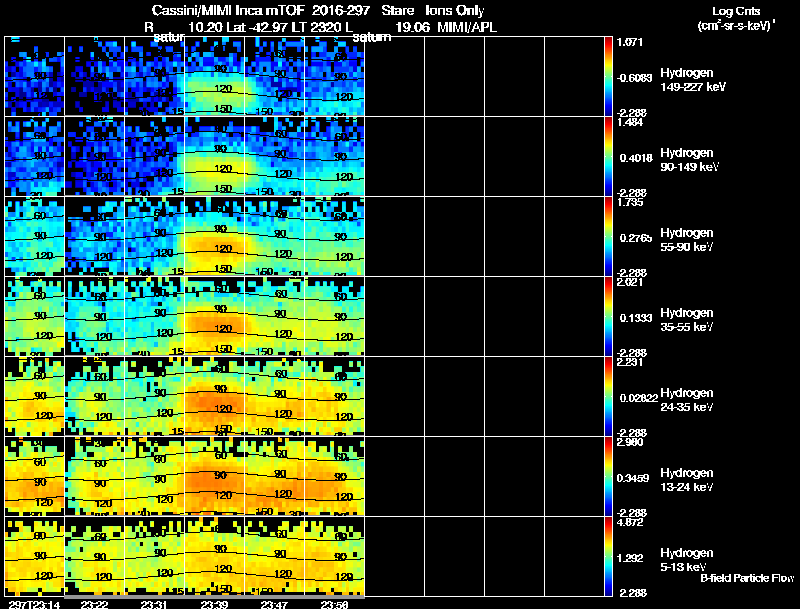800x609 pixels.
Task: Open the 55-90 keV image panel at 23:56
Action: pos(335,237)
